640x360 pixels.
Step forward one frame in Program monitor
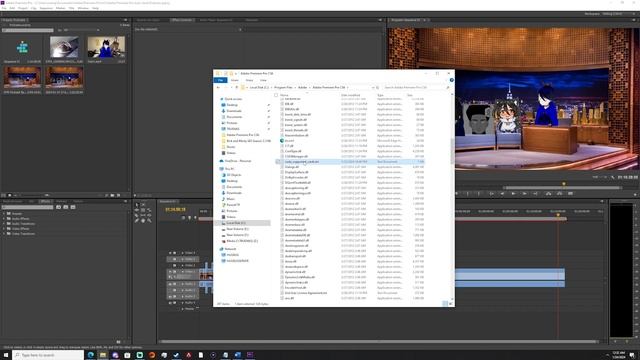524,193
